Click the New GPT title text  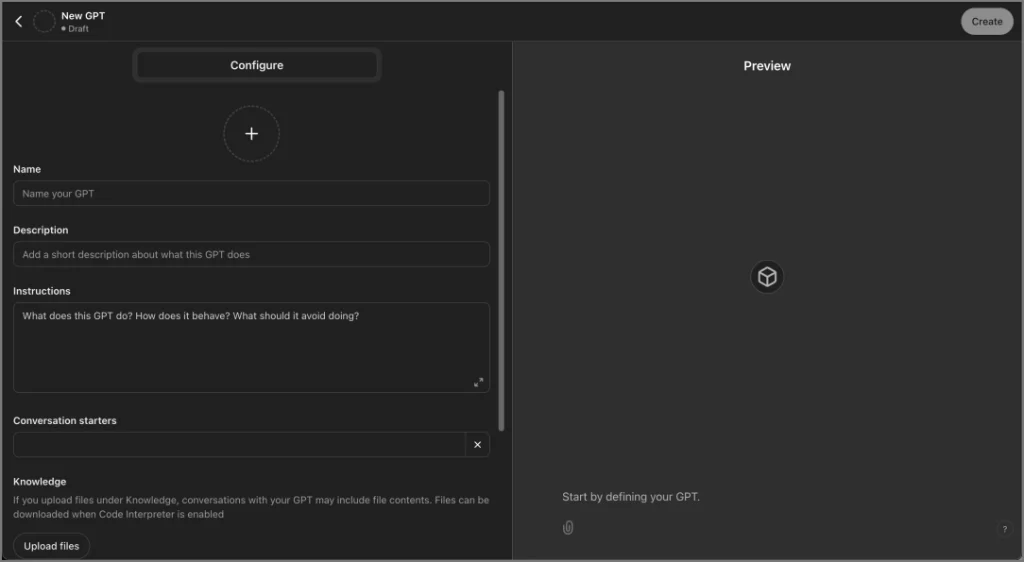[x=83, y=16]
